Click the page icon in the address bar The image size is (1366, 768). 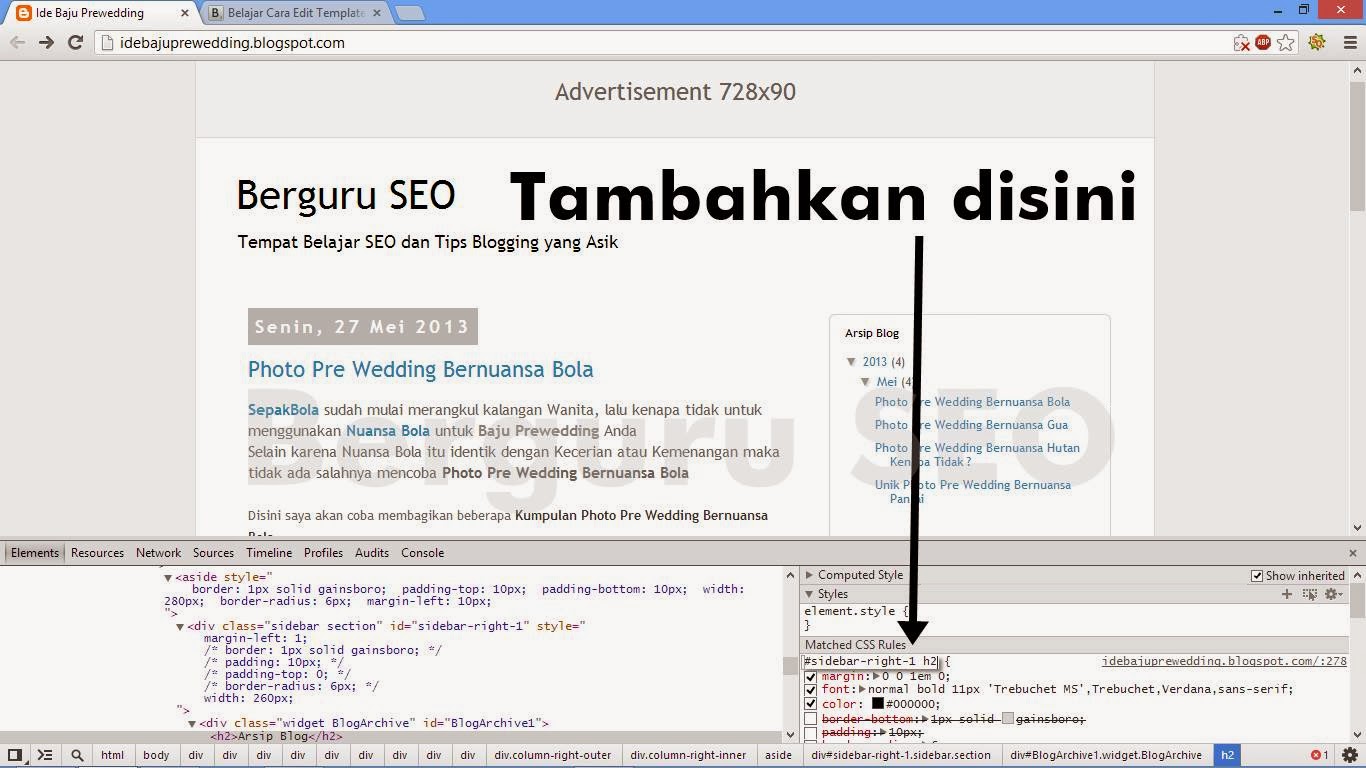click(108, 43)
